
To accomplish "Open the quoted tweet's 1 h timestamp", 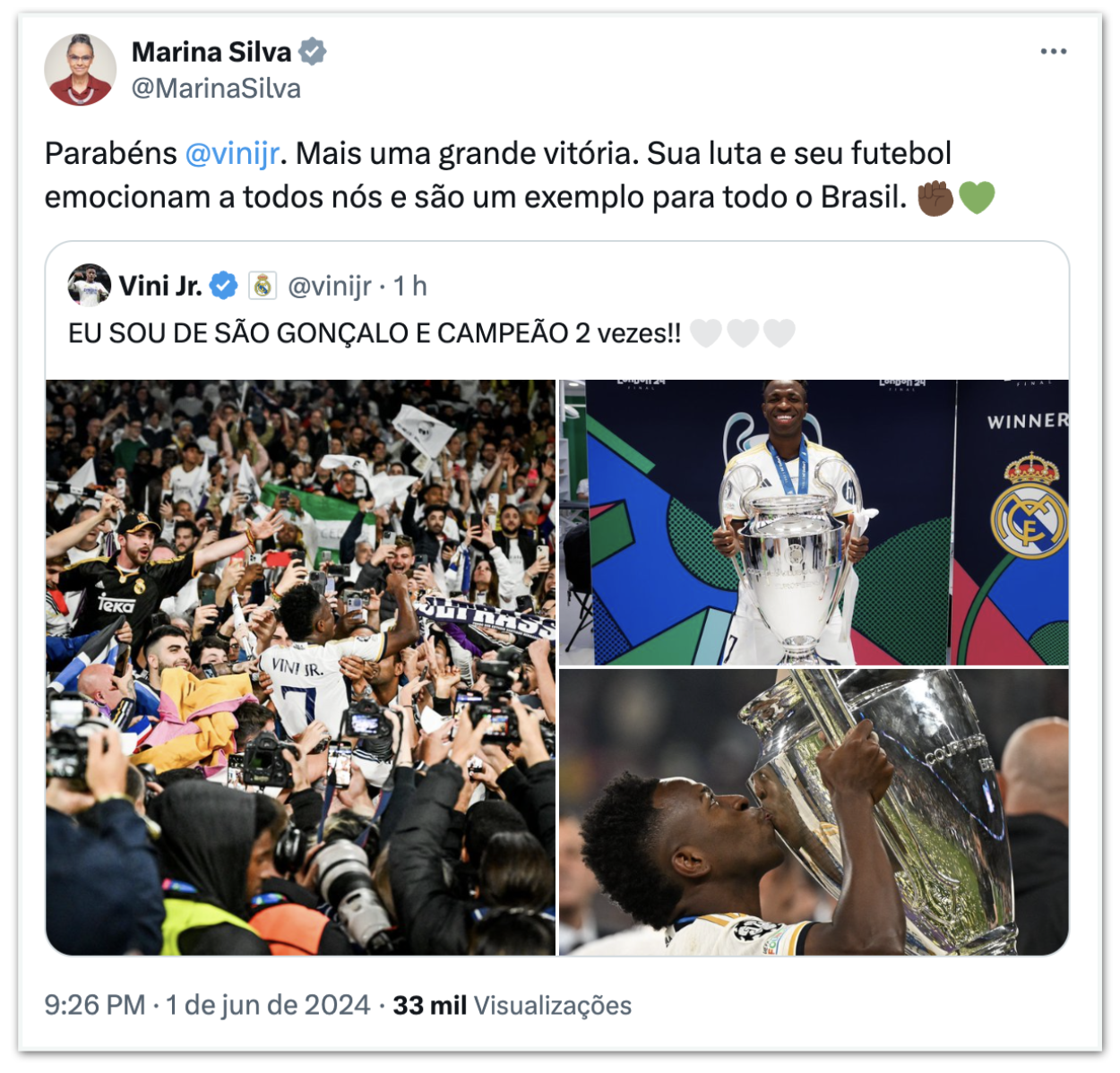I will coord(410,286).
